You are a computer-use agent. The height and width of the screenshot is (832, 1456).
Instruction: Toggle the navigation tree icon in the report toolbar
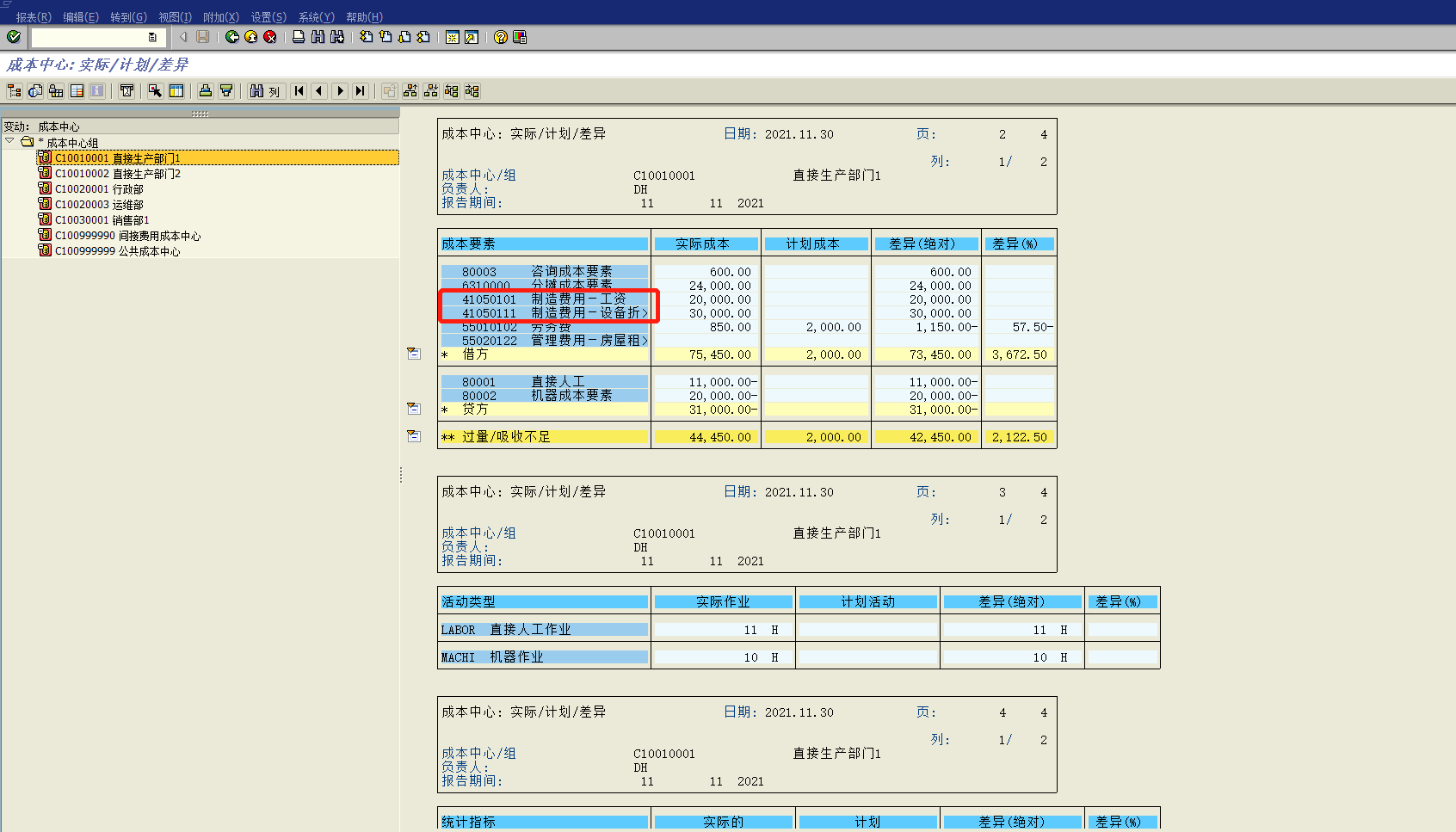(x=15, y=91)
